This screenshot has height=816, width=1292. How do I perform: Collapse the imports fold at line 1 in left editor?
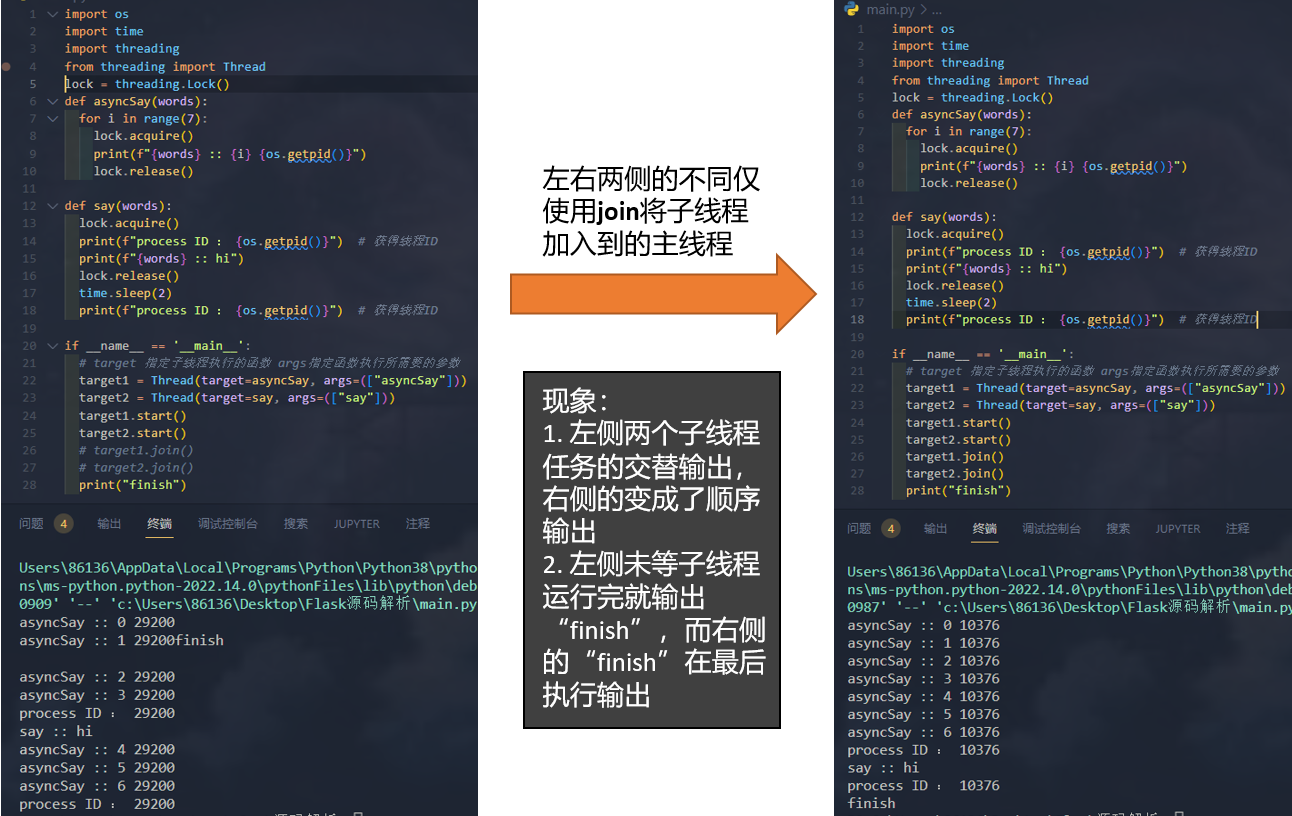pyautogui.click(x=53, y=14)
